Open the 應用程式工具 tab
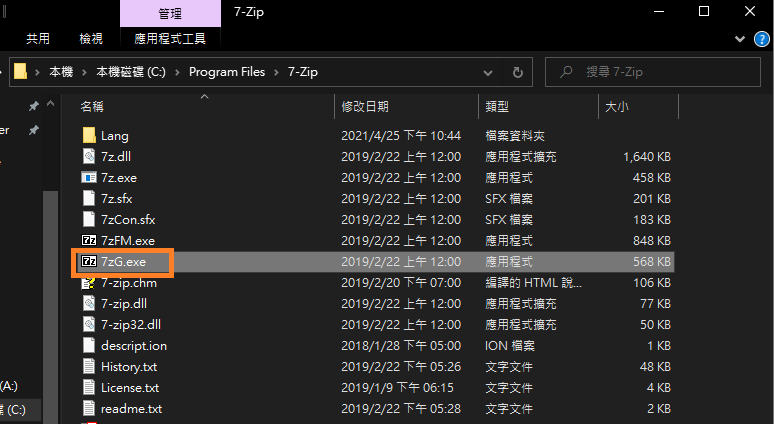Viewport: 774px width, 425px height. tap(170, 39)
